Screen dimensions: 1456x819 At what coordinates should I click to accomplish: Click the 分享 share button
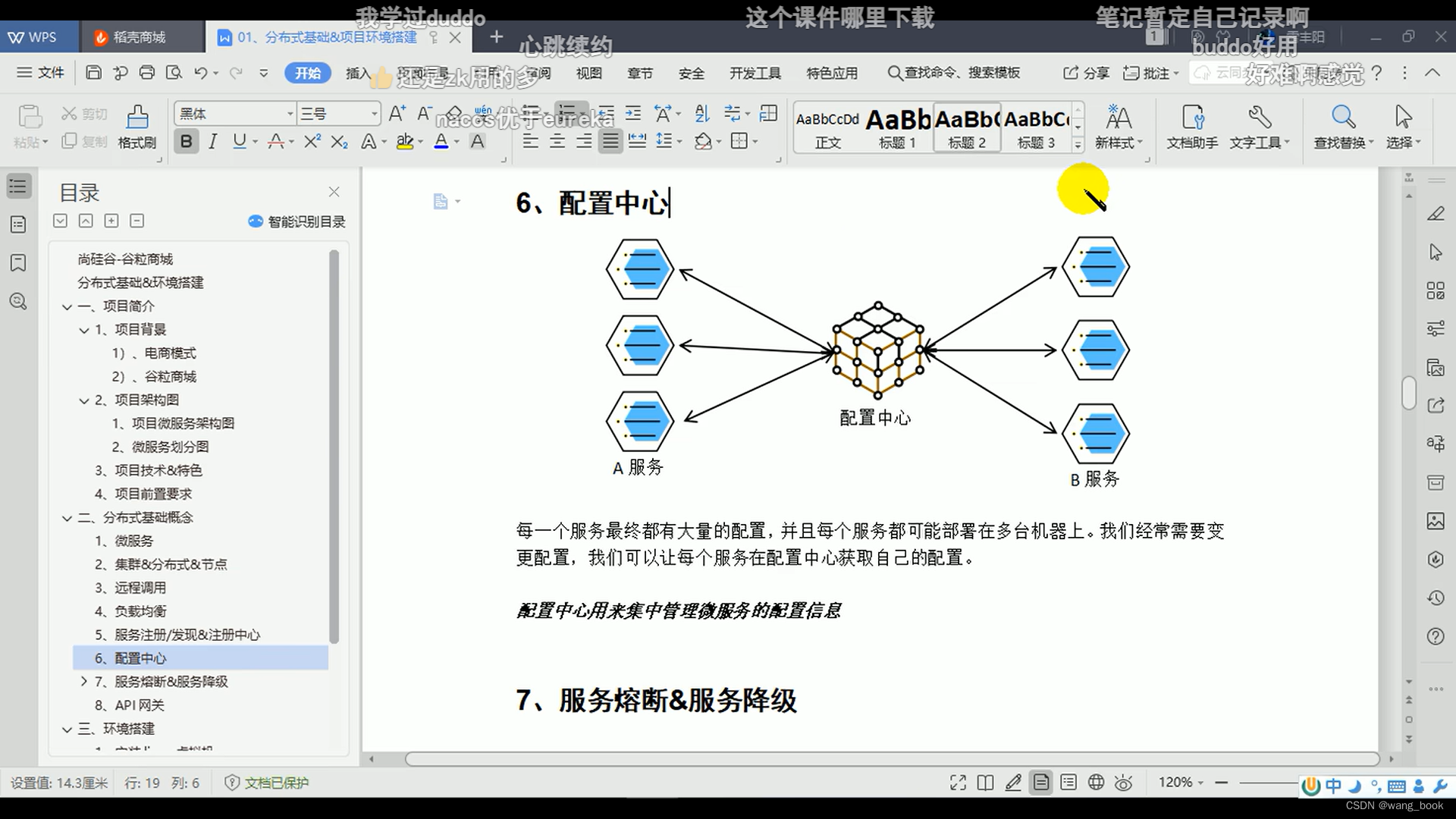1086,73
